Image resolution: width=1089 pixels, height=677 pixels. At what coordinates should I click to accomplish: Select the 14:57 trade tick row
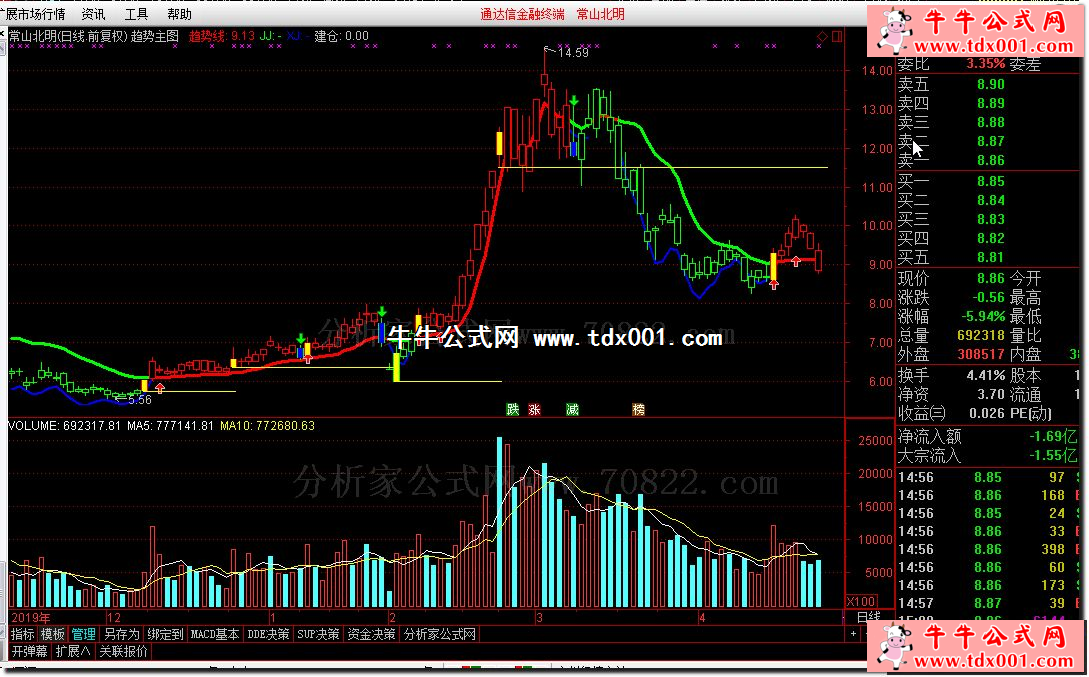click(989, 603)
